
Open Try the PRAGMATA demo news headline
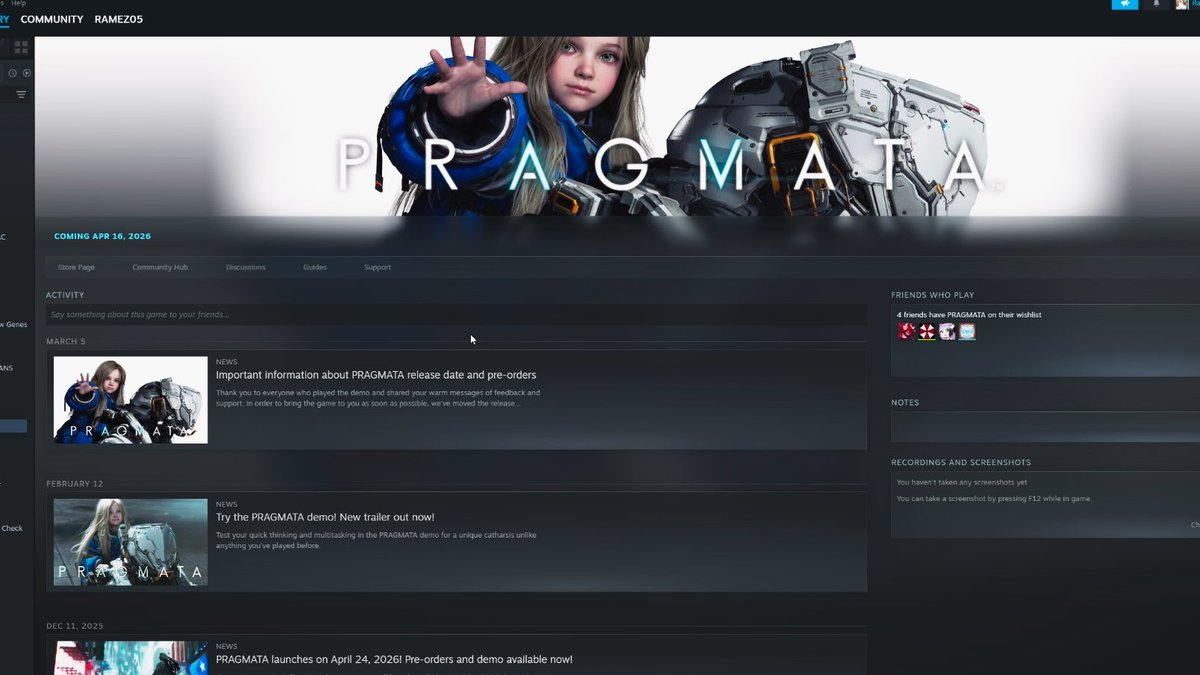pyautogui.click(x=325, y=517)
